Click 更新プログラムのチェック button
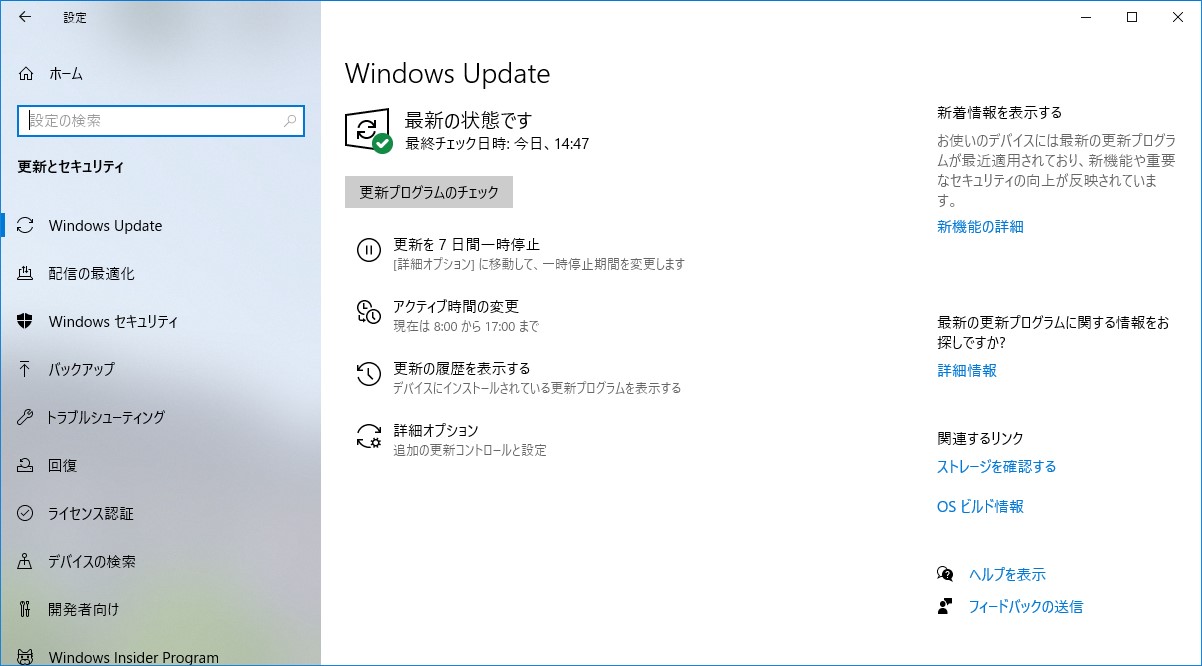 [429, 192]
